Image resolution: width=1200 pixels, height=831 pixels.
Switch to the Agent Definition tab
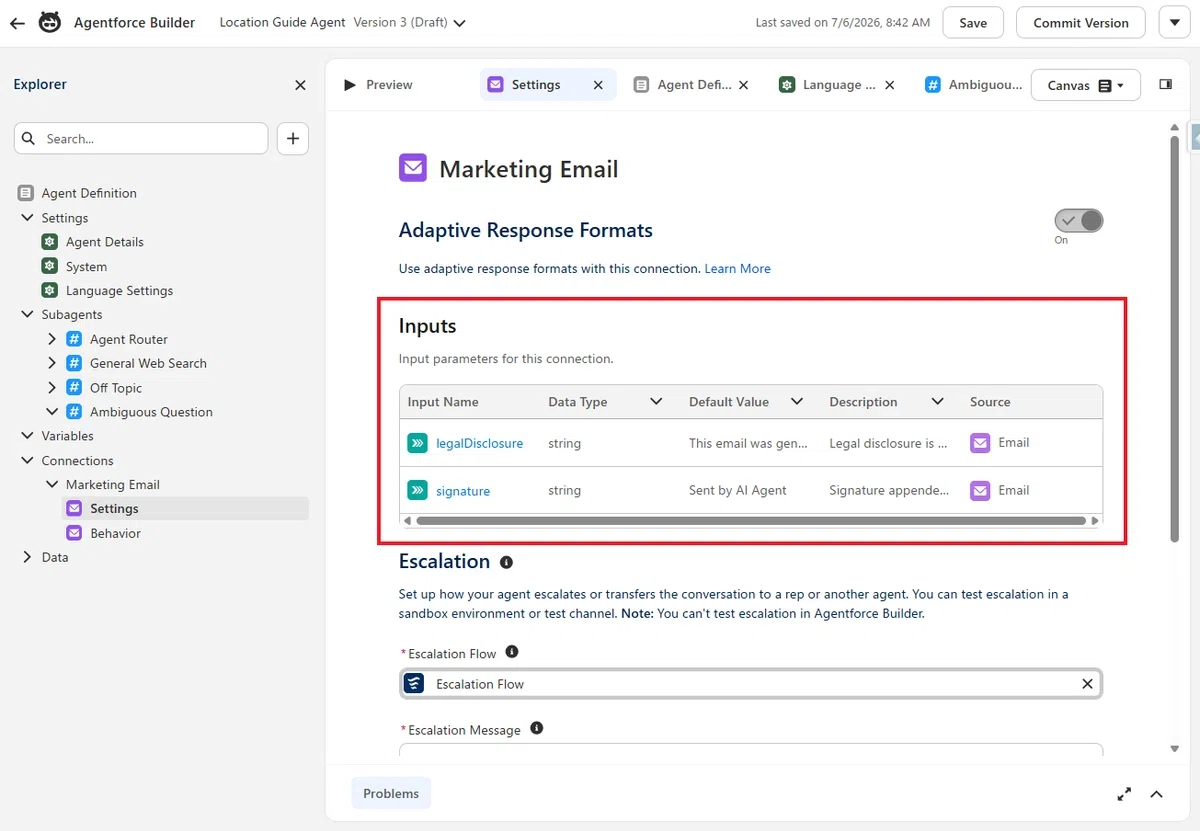click(x=690, y=85)
